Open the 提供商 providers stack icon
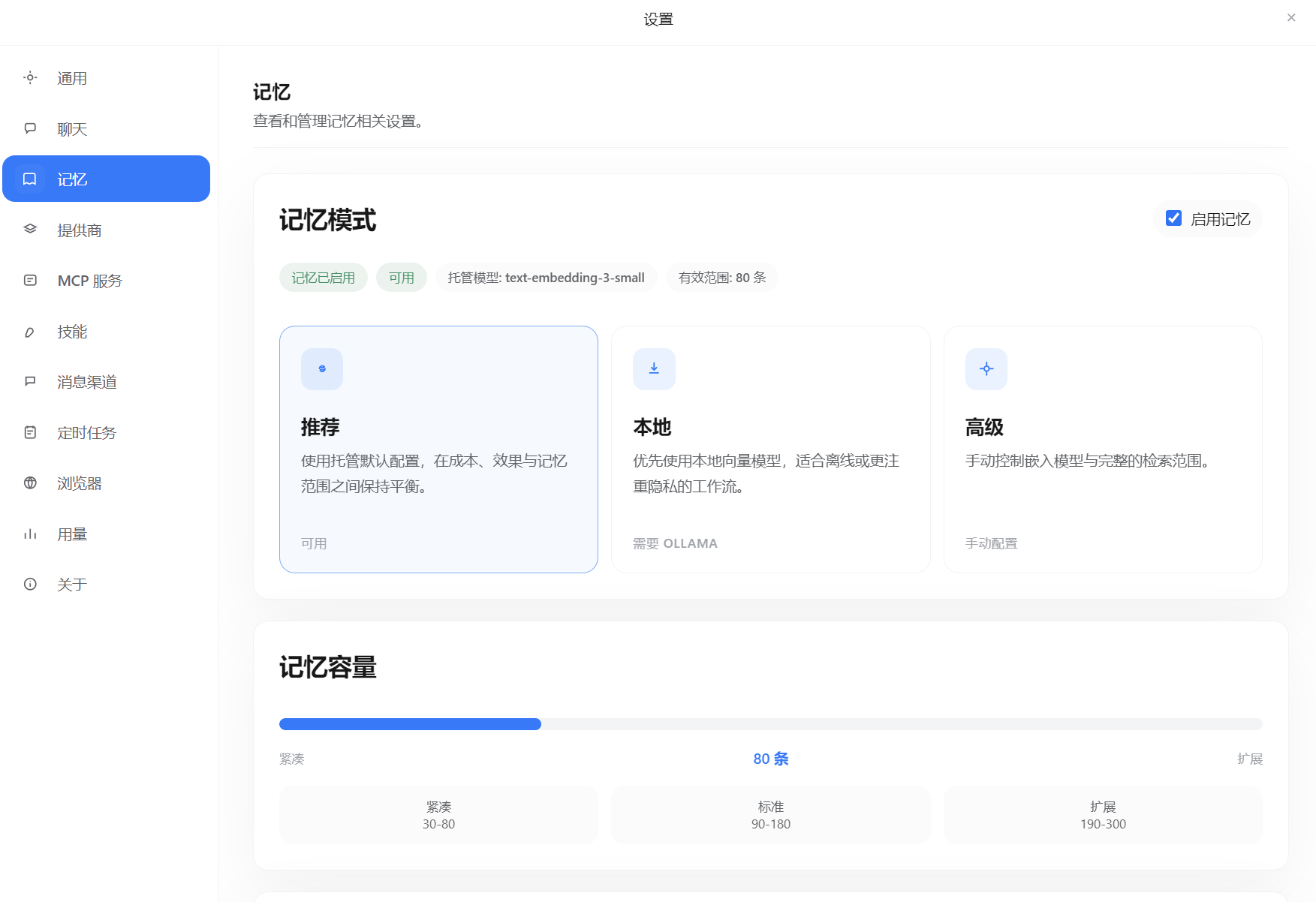The image size is (1316, 902). click(30, 229)
